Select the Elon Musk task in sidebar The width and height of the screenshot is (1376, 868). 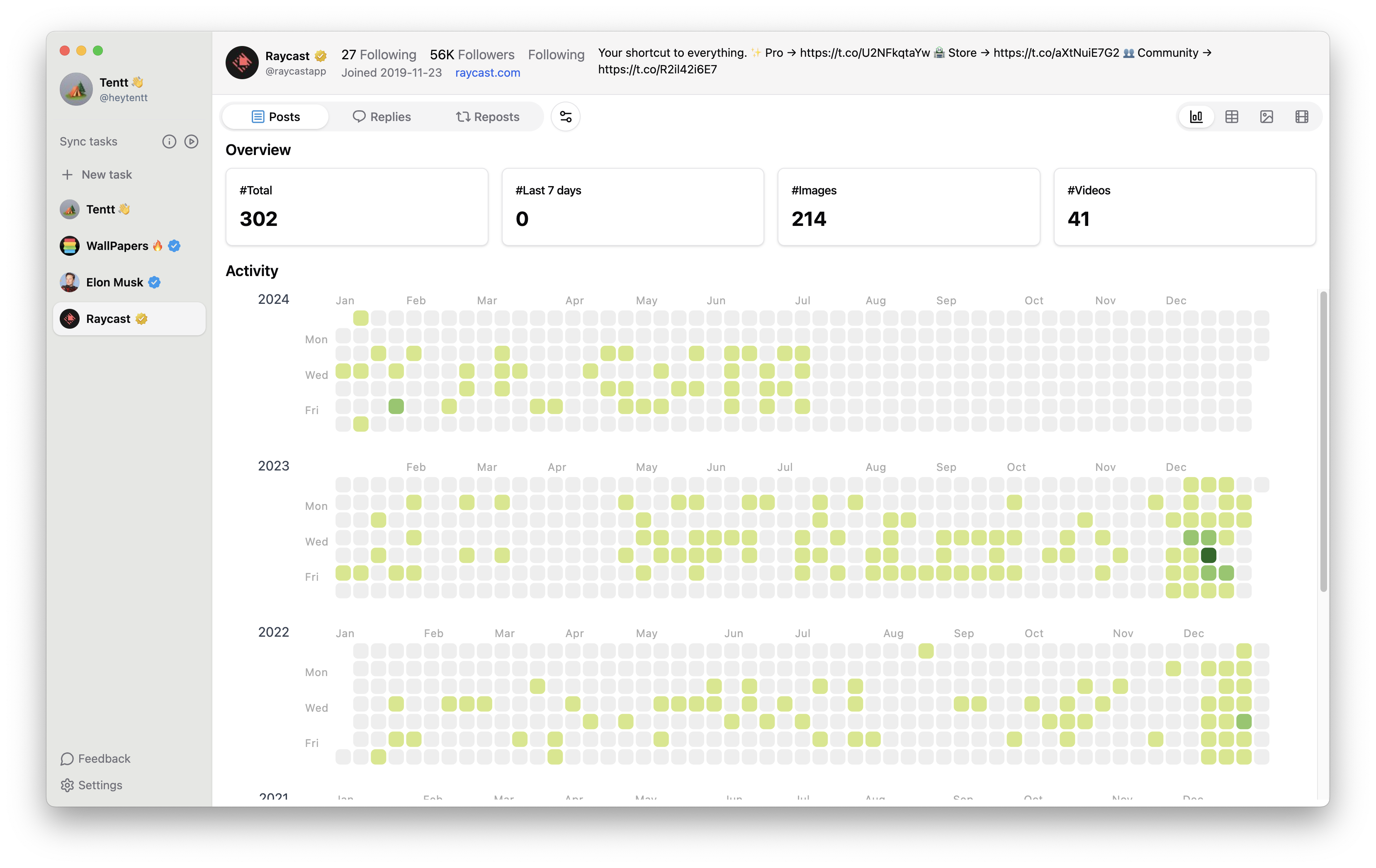pos(129,282)
